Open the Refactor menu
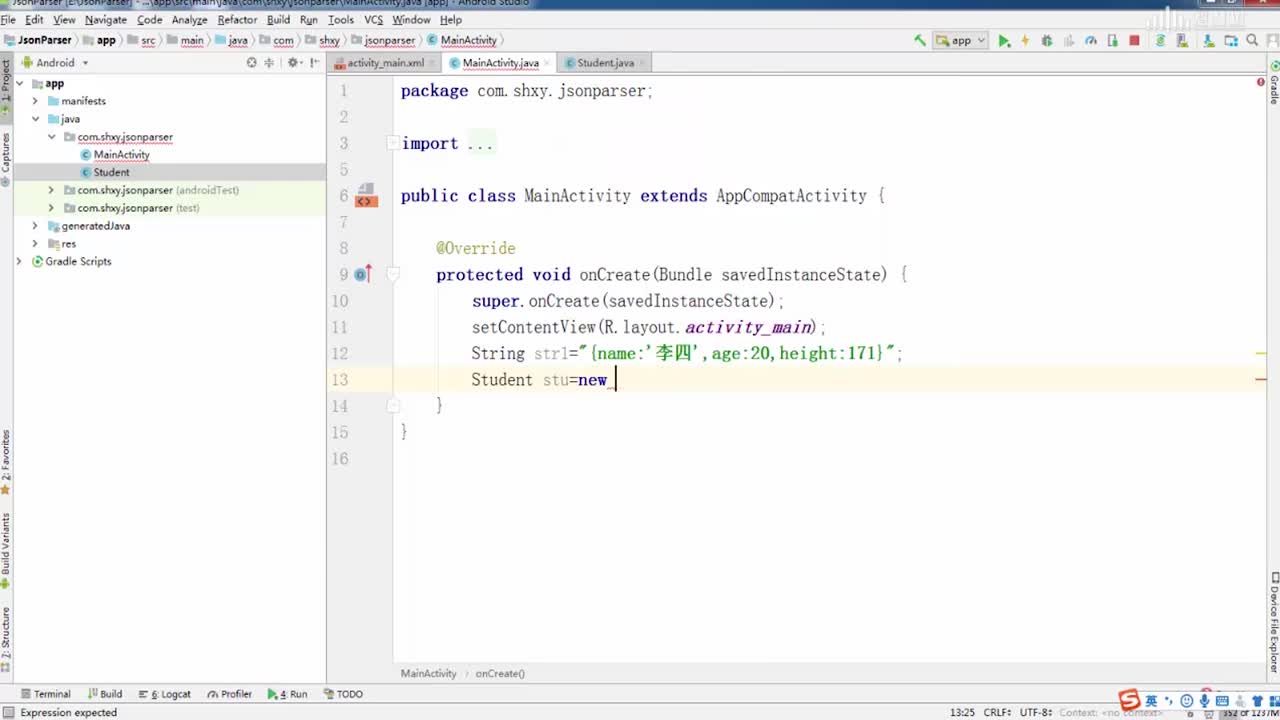Screen dimensions: 1280x720 tap(237, 19)
